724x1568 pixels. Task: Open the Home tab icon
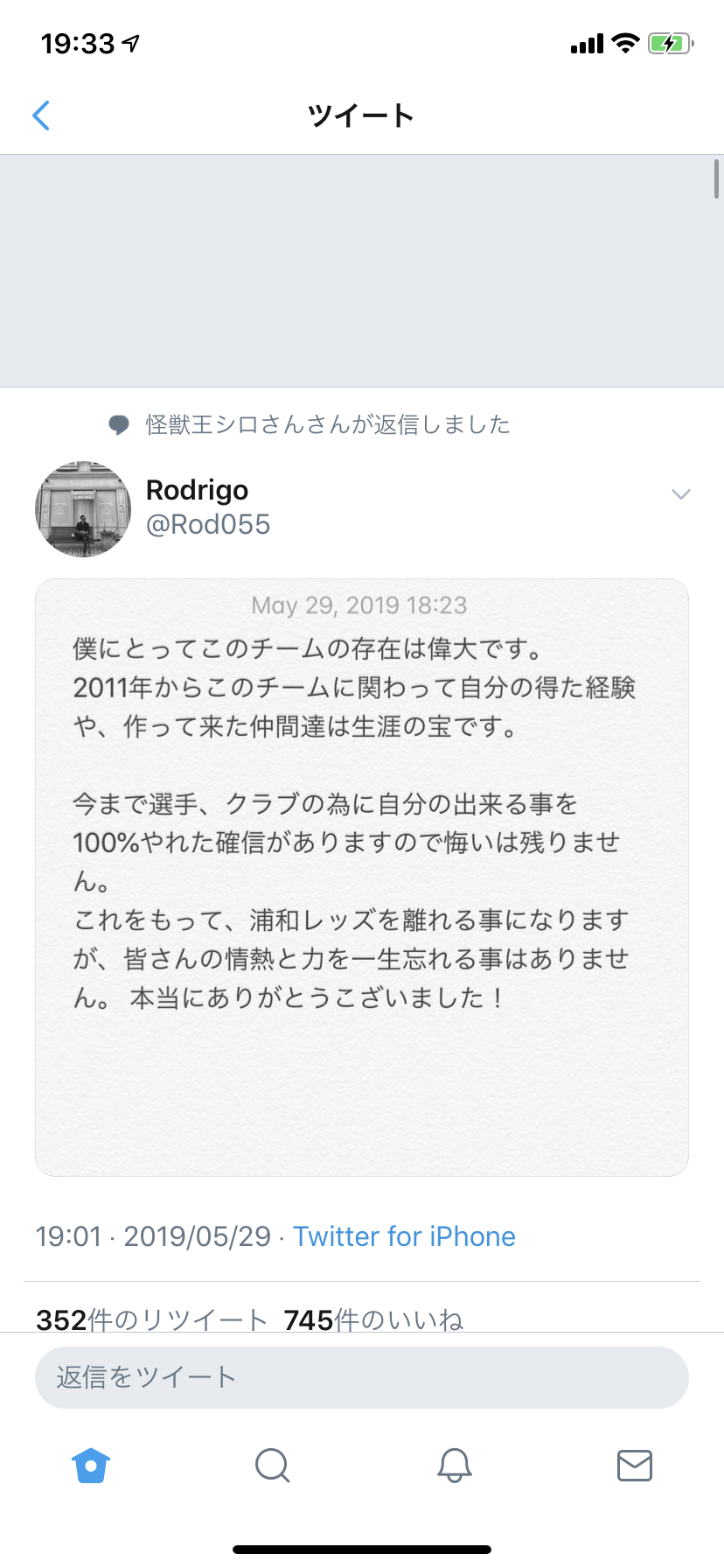pyautogui.click(x=91, y=1465)
